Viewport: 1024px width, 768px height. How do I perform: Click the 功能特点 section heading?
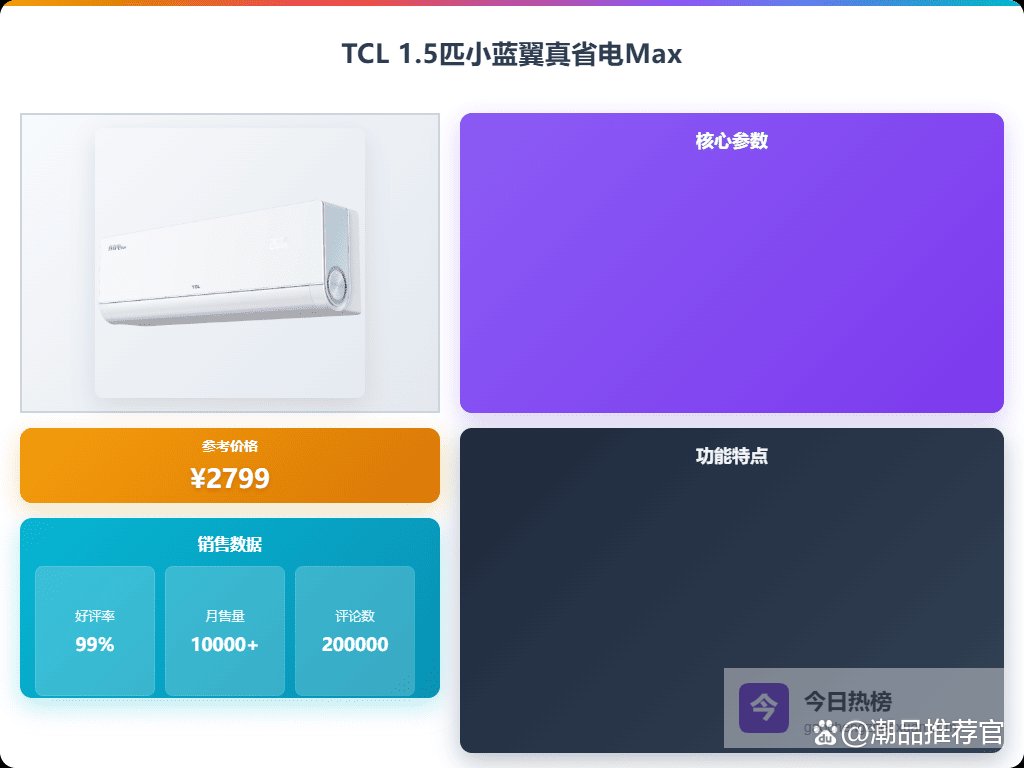(731, 456)
